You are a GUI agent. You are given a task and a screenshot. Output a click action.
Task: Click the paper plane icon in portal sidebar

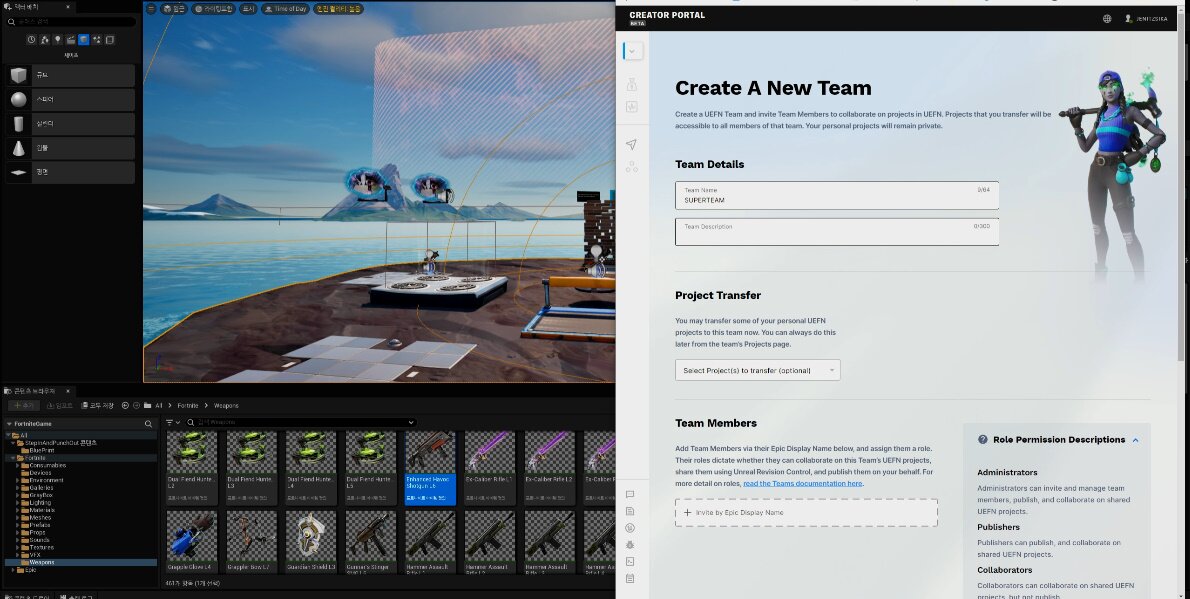631,145
